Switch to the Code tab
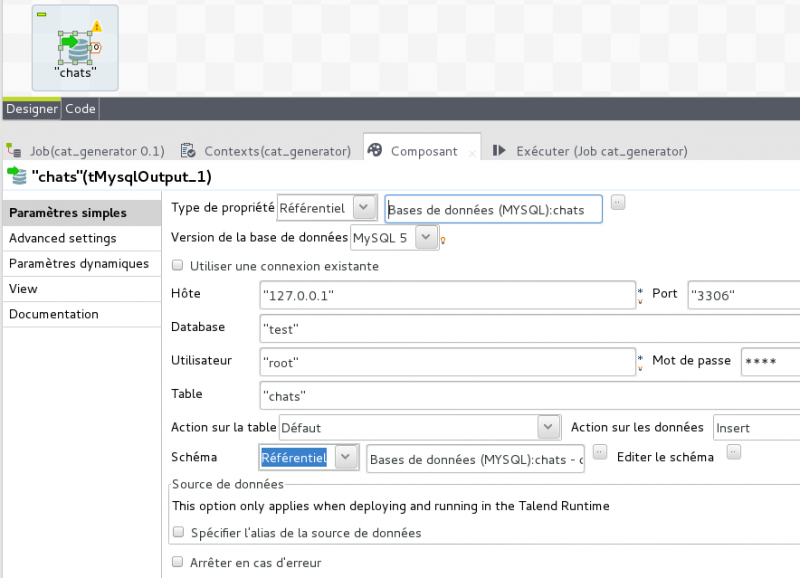This screenshot has width=800, height=578. pos(80,109)
